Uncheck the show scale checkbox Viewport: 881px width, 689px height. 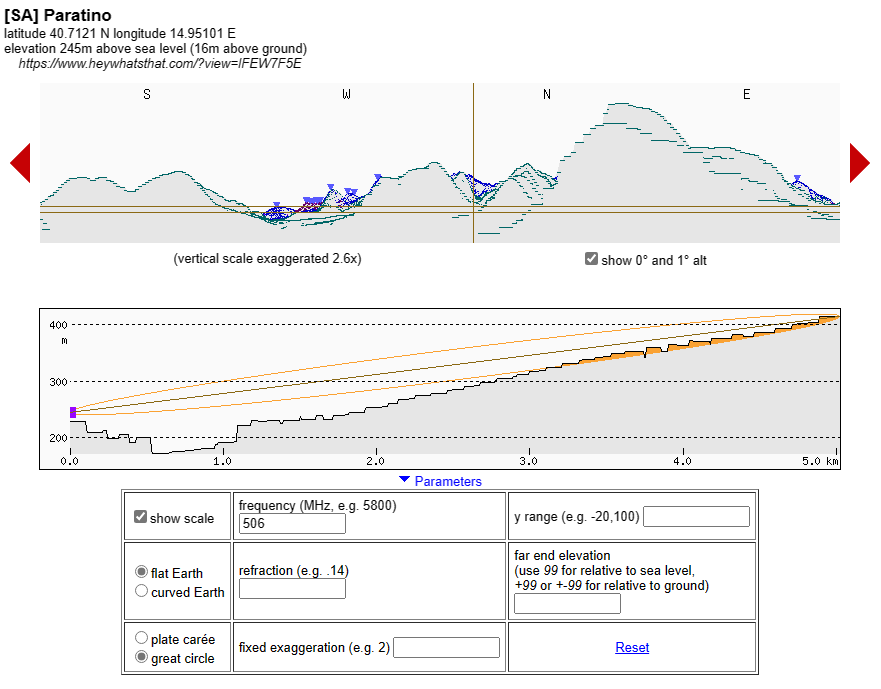click(x=141, y=517)
